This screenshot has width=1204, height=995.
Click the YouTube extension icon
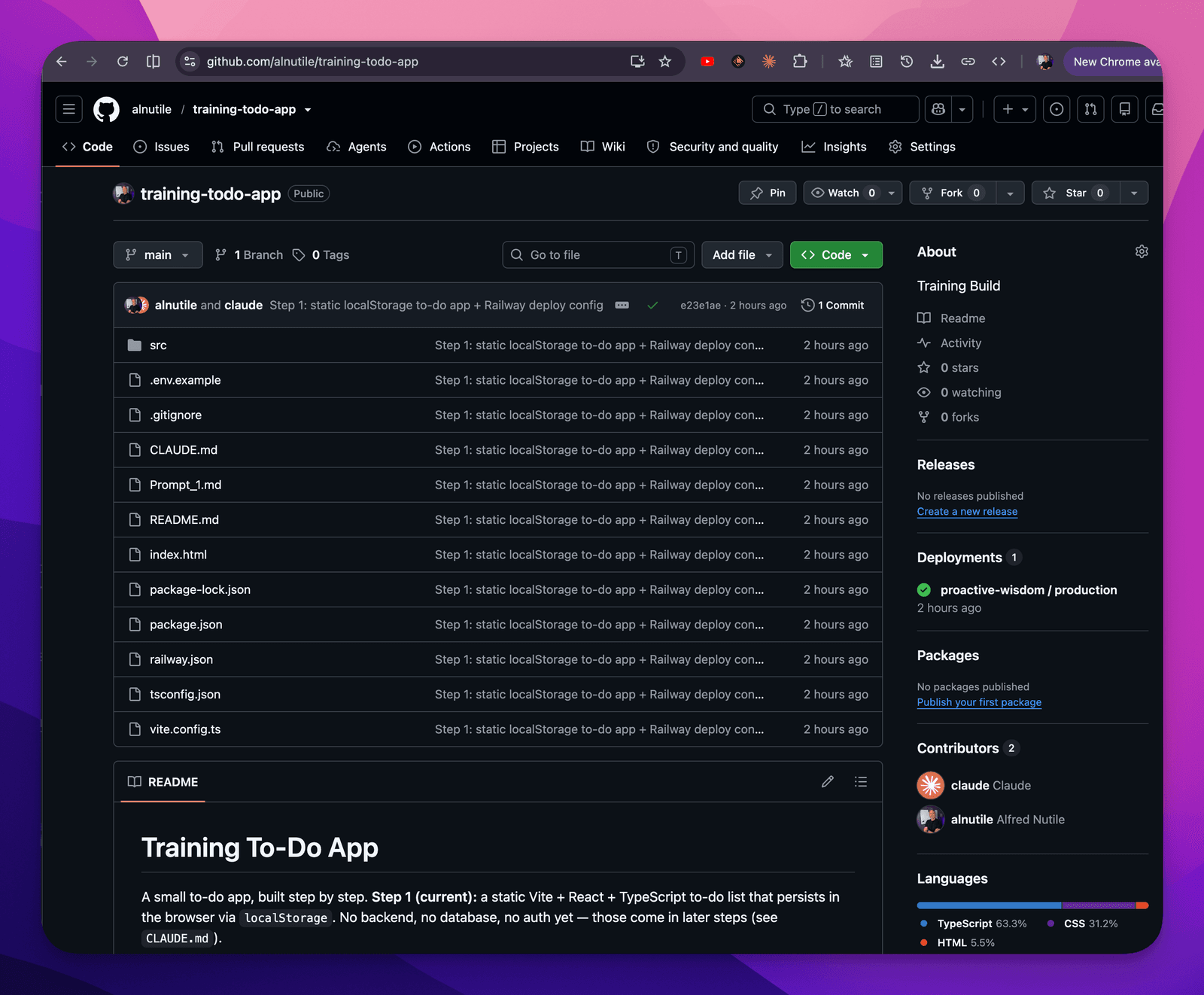click(x=707, y=62)
